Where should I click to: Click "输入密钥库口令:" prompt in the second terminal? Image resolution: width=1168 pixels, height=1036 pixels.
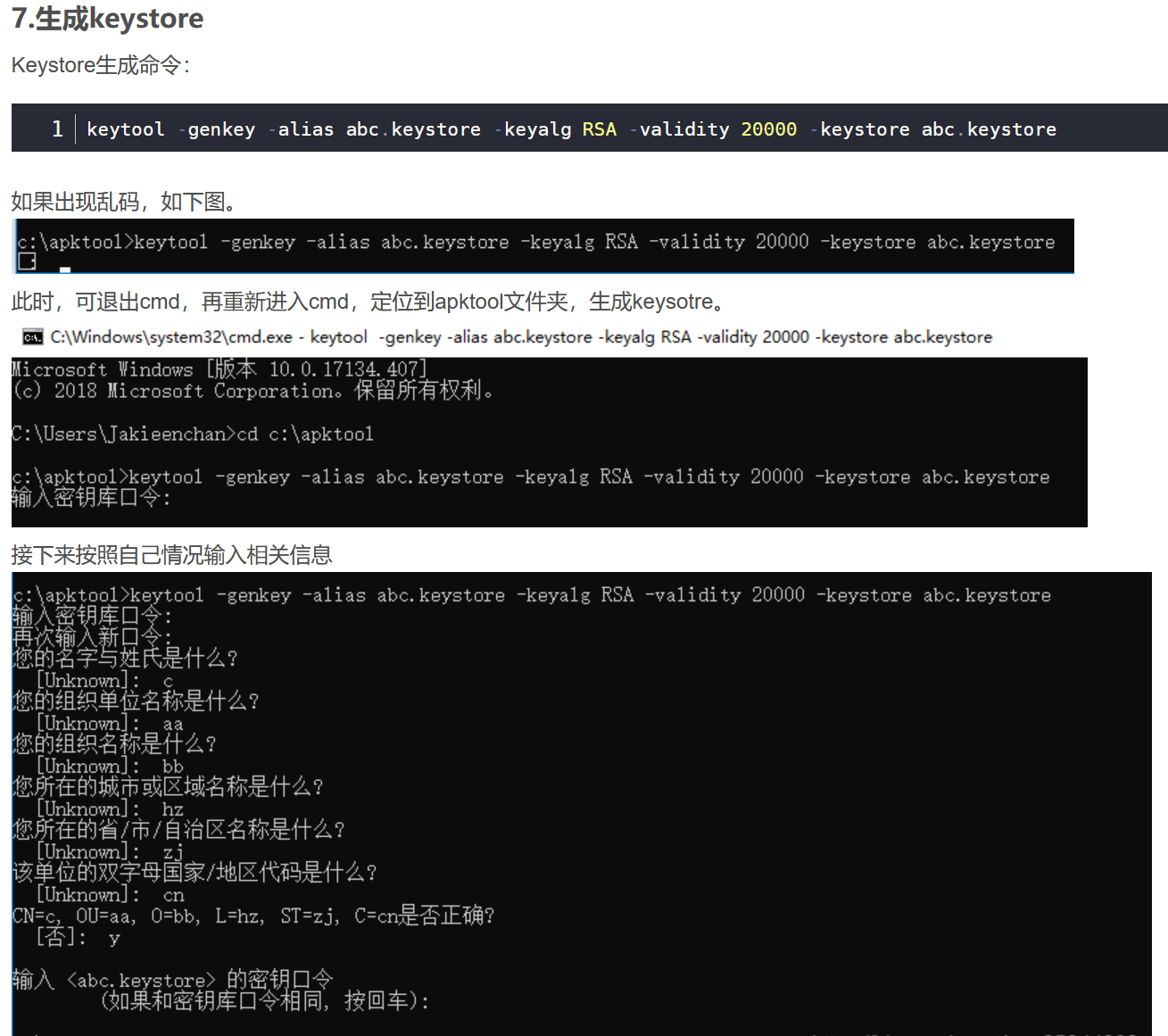coord(91,498)
